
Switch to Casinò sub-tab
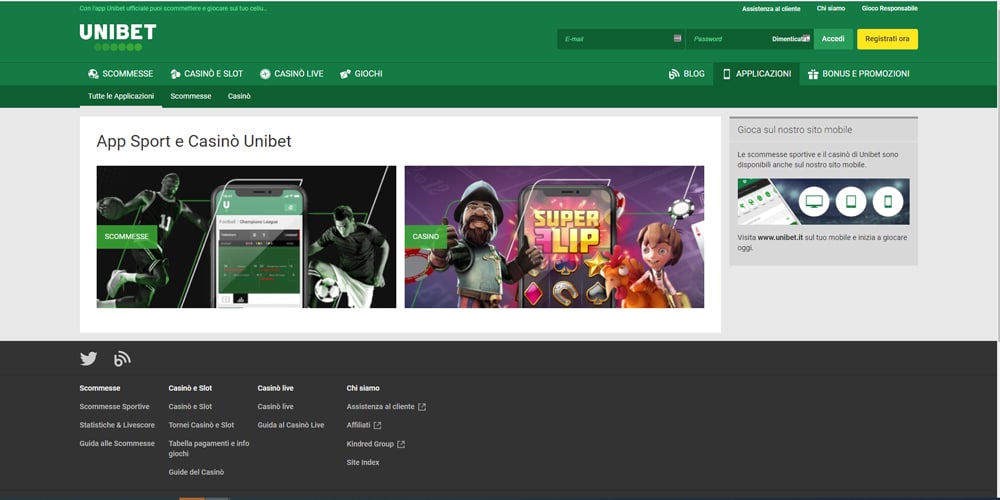coord(239,96)
